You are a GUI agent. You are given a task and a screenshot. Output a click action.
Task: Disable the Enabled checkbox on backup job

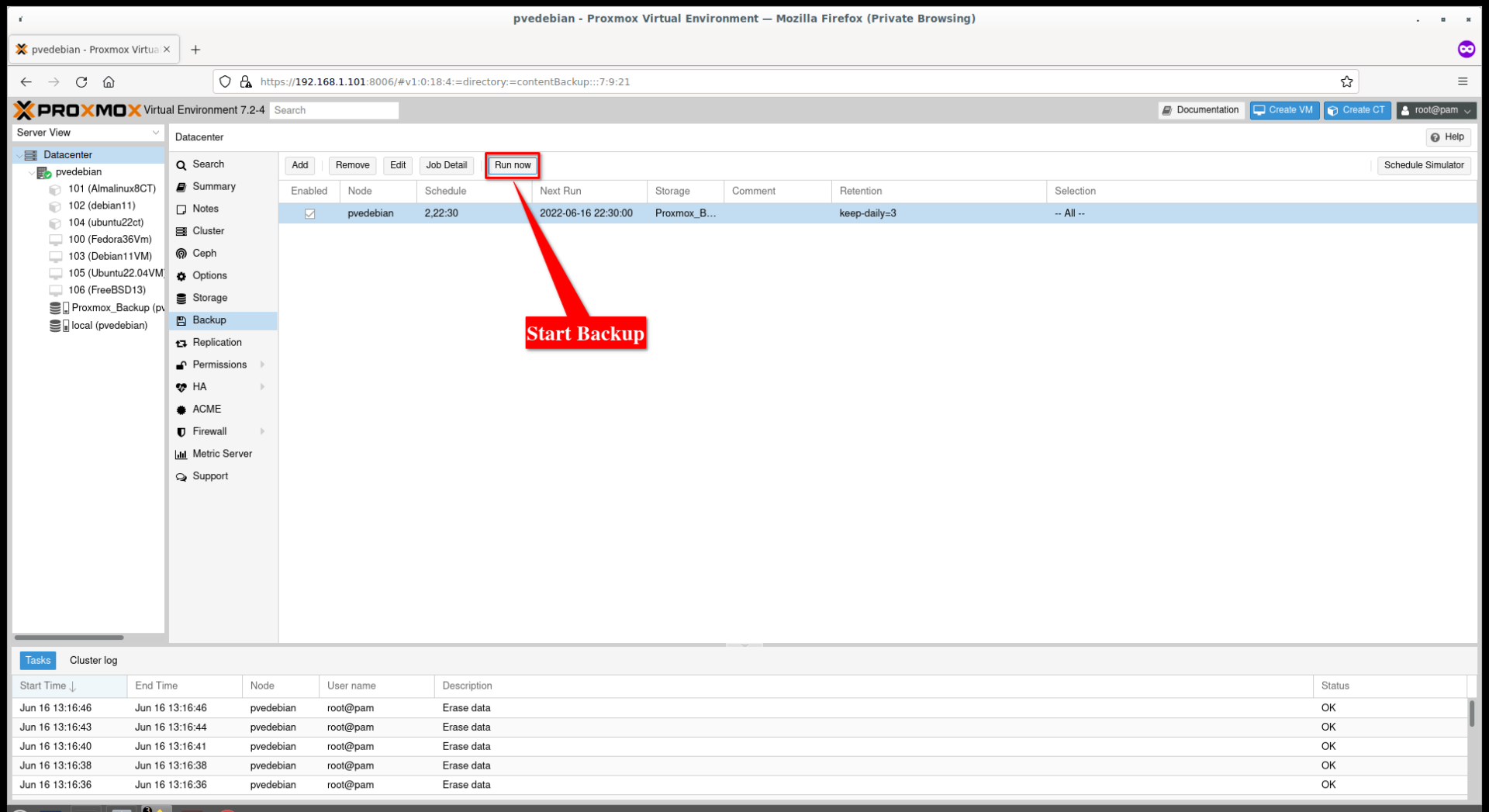tap(310, 213)
